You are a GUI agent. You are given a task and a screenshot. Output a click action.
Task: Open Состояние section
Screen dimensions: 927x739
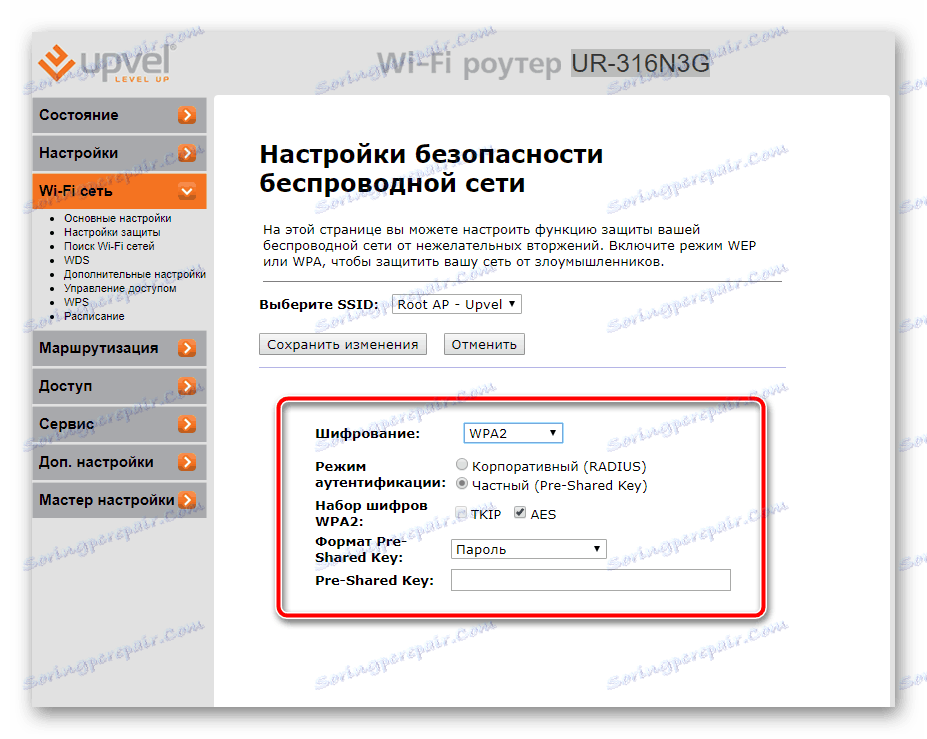119,115
